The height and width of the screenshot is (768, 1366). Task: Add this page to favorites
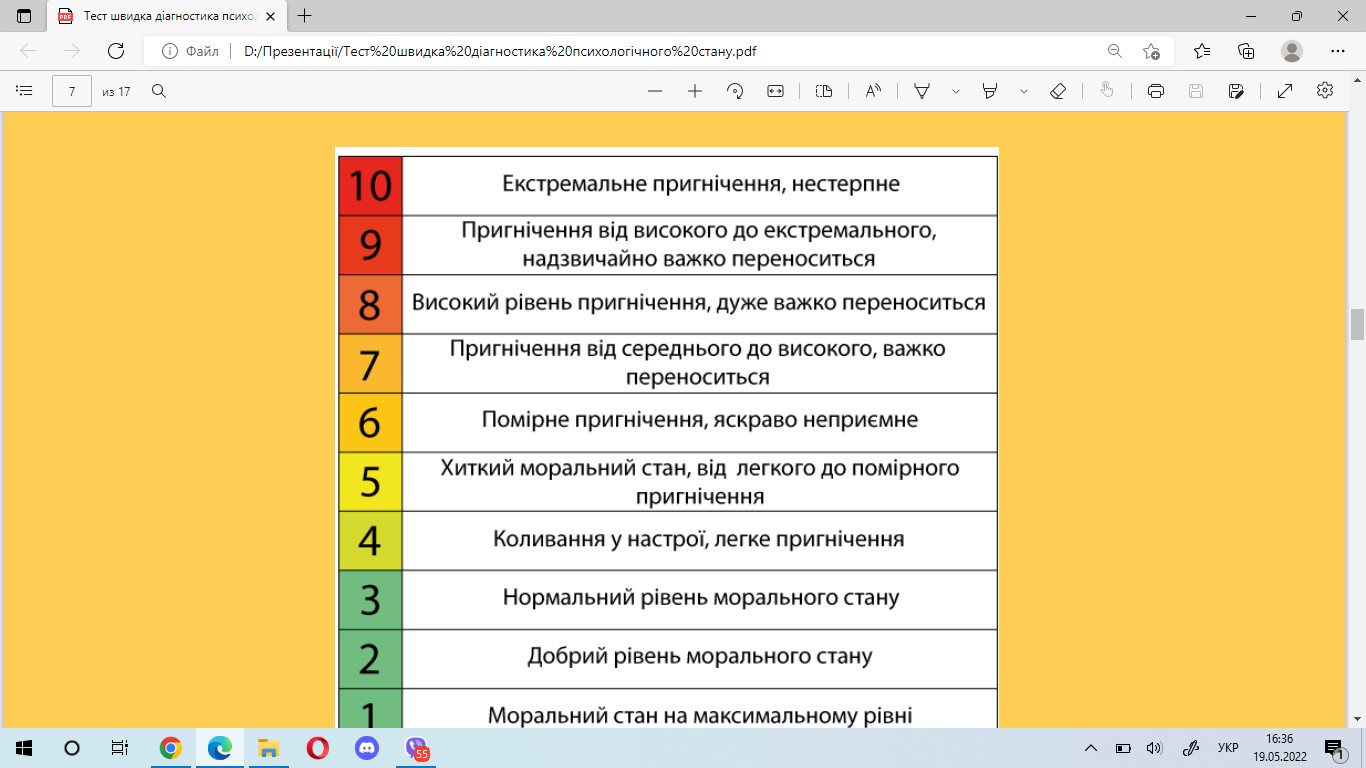tap(1151, 51)
